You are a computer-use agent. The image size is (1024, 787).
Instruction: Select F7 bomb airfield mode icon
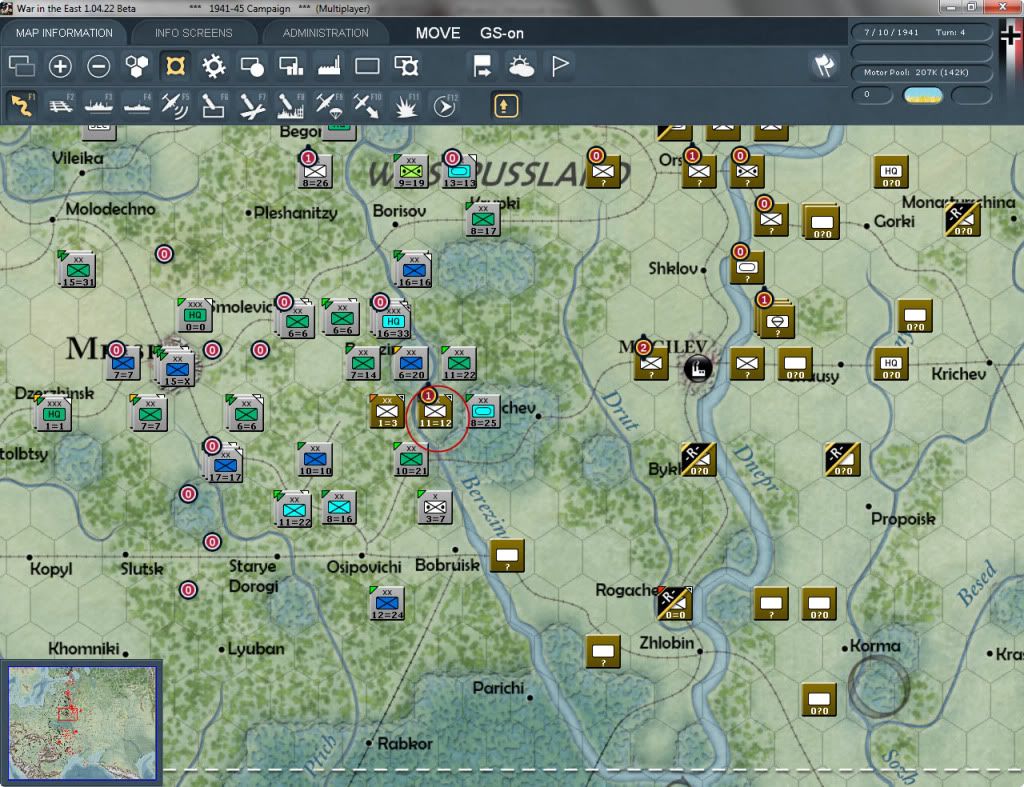(252, 105)
